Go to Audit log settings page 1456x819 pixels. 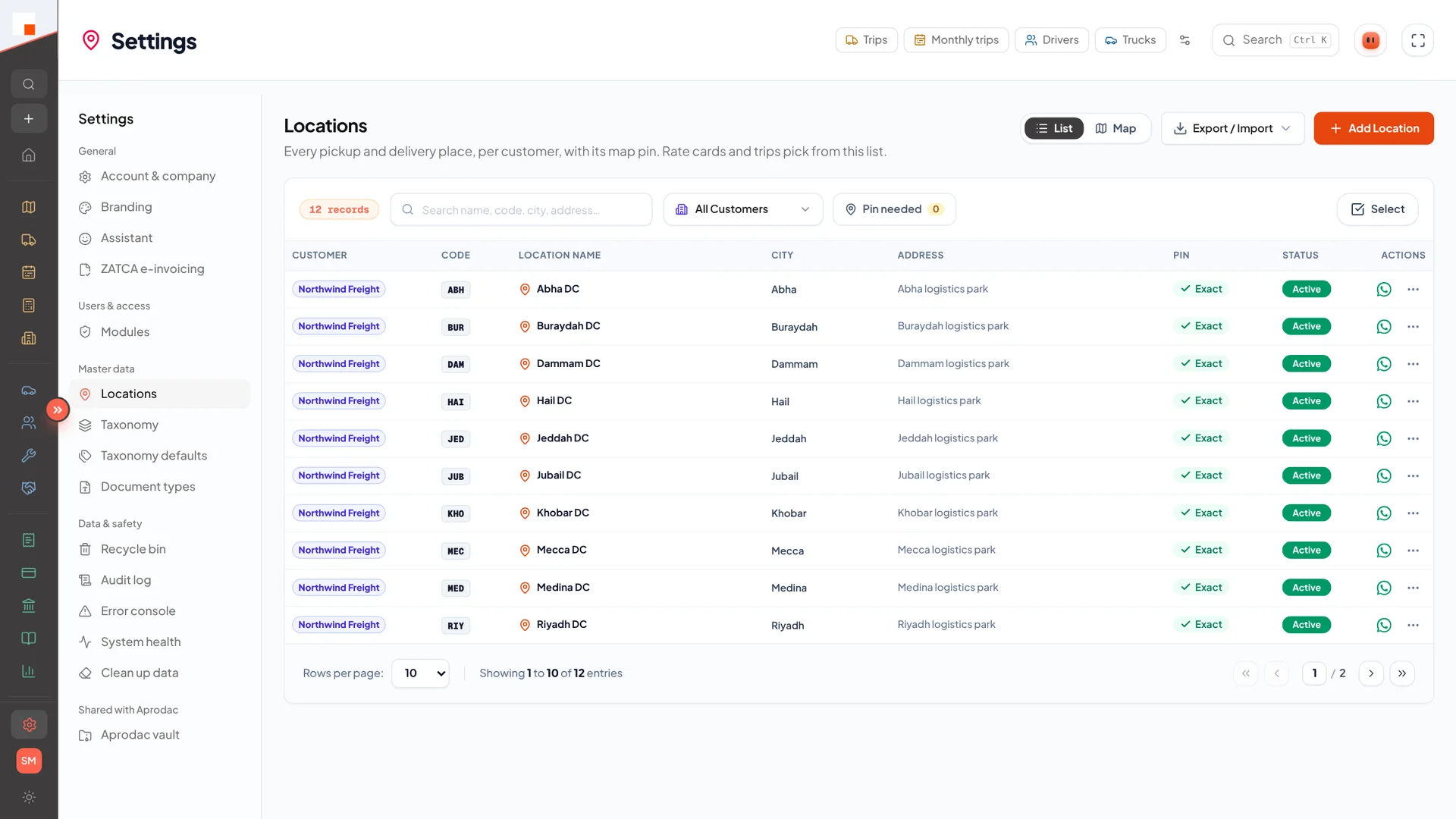coord(126,580)
